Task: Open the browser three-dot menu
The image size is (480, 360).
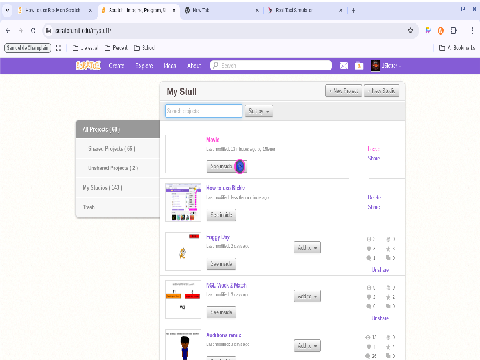Action: point(472,31)
